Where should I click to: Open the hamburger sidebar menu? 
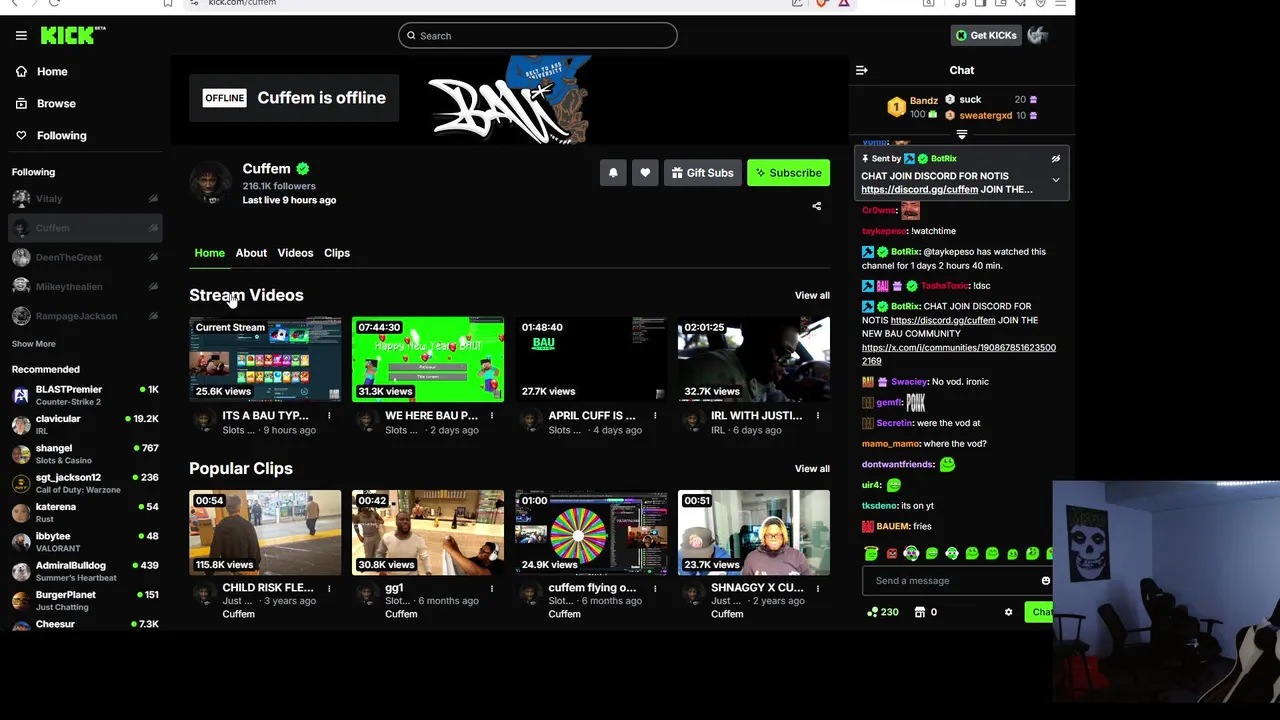click(x=21, y=35)
